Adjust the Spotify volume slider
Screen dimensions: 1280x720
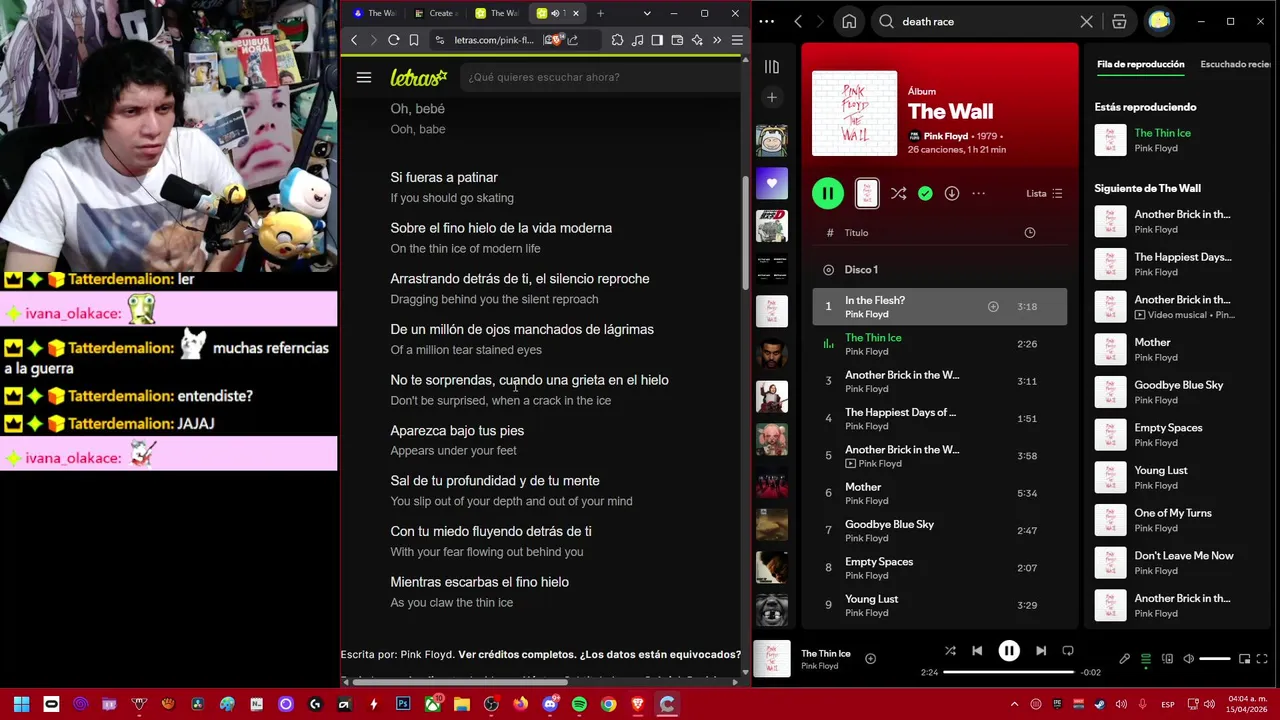[1214, 659]
